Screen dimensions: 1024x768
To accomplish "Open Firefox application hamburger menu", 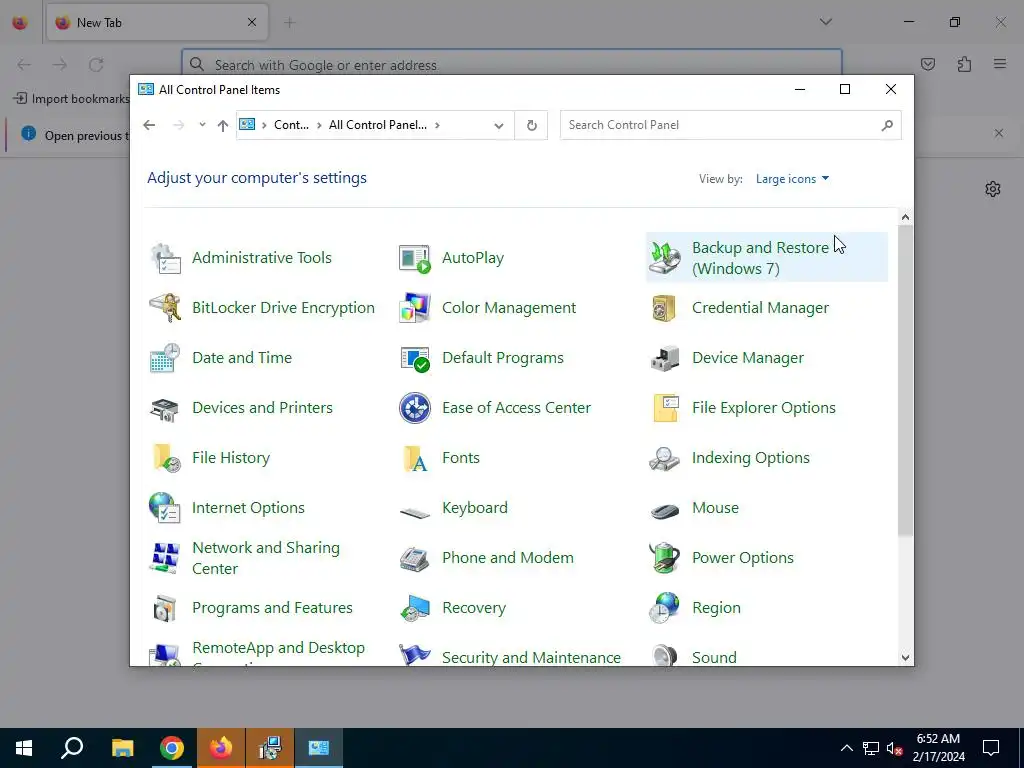I will tap(1000, 64).
